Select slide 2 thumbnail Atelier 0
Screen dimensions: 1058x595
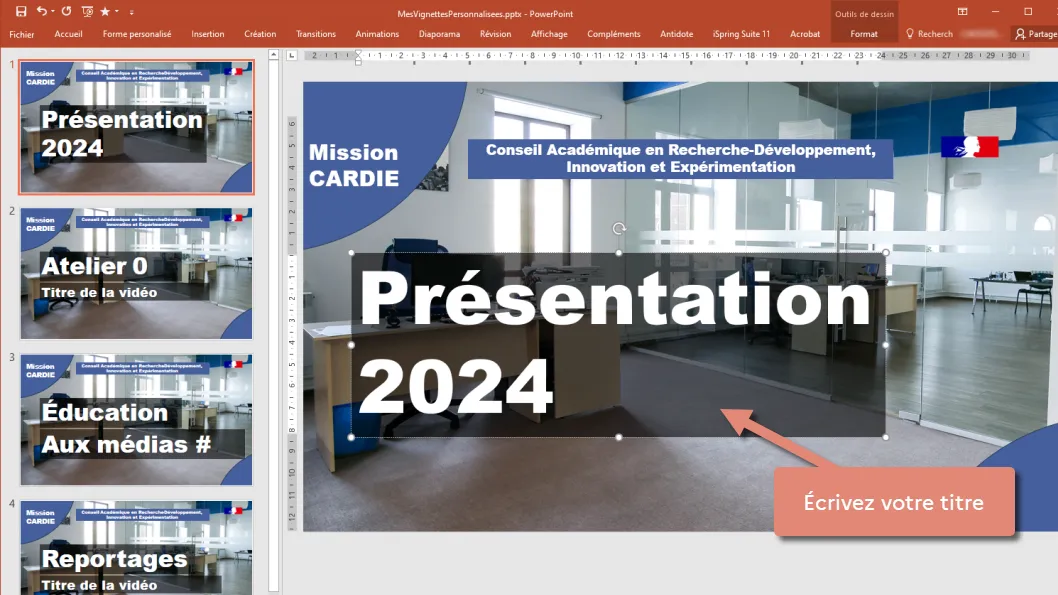136,273
